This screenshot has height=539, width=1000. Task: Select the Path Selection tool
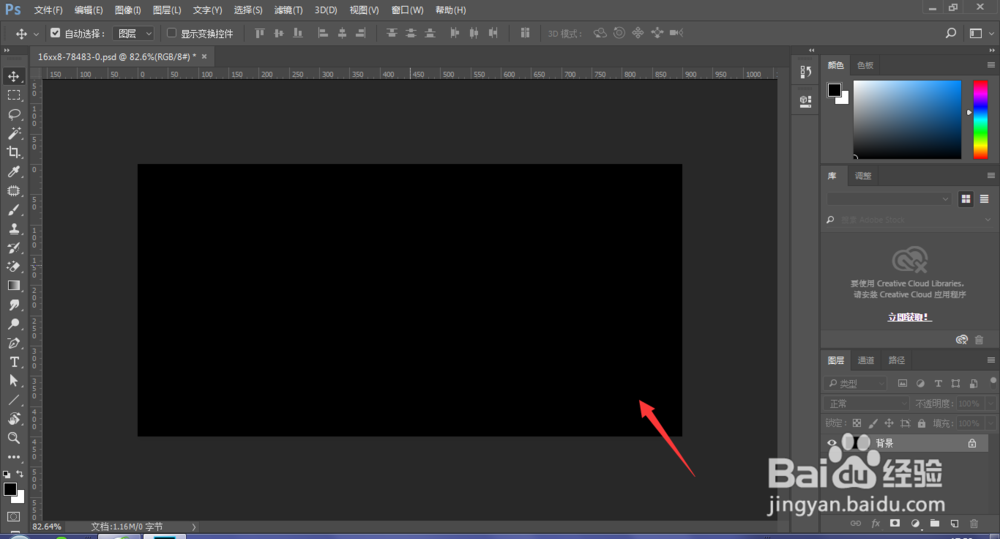pyautogui.click(x=13, y=381)
